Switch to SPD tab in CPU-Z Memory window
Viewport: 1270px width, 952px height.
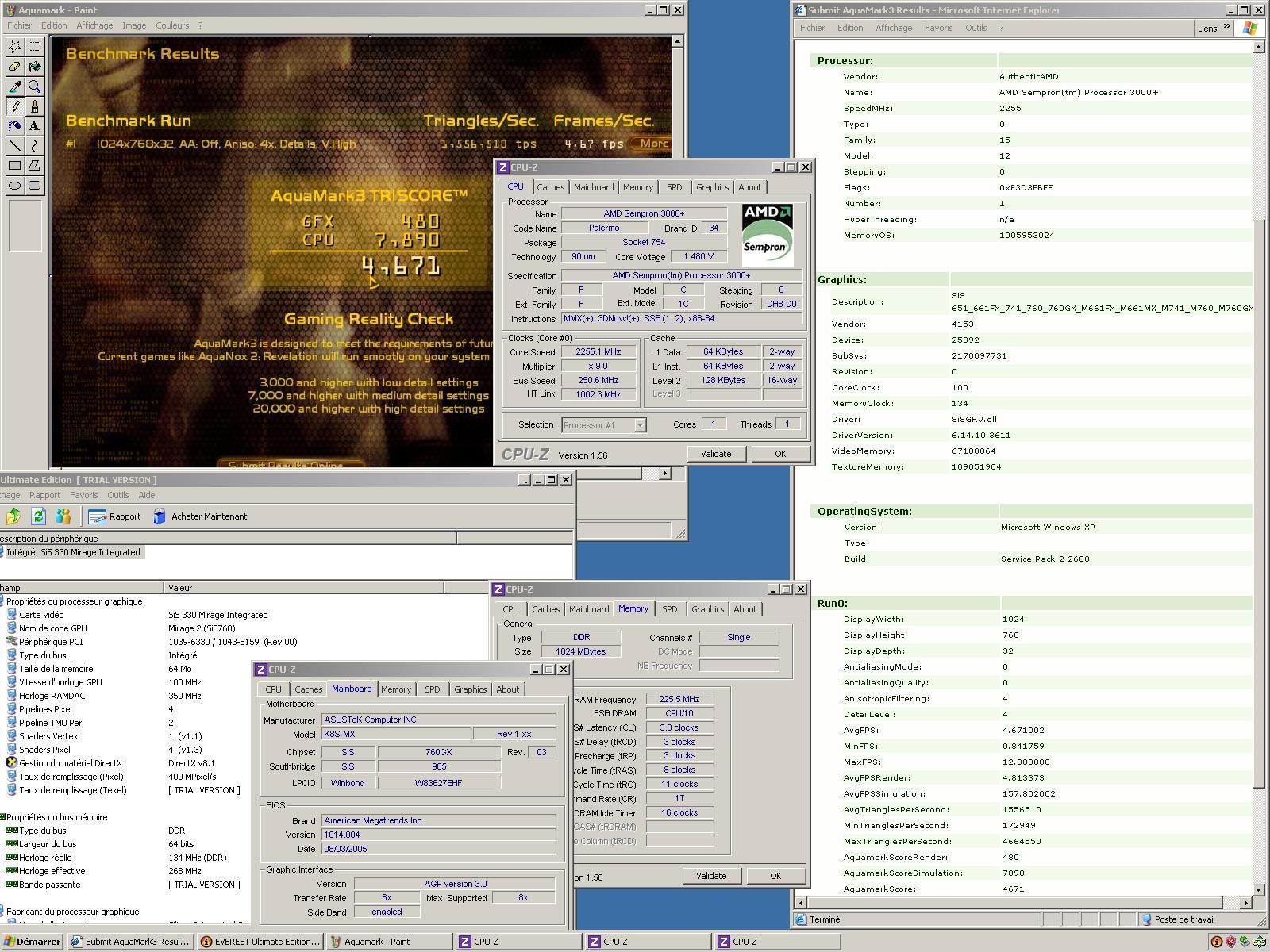click(669, 609)
